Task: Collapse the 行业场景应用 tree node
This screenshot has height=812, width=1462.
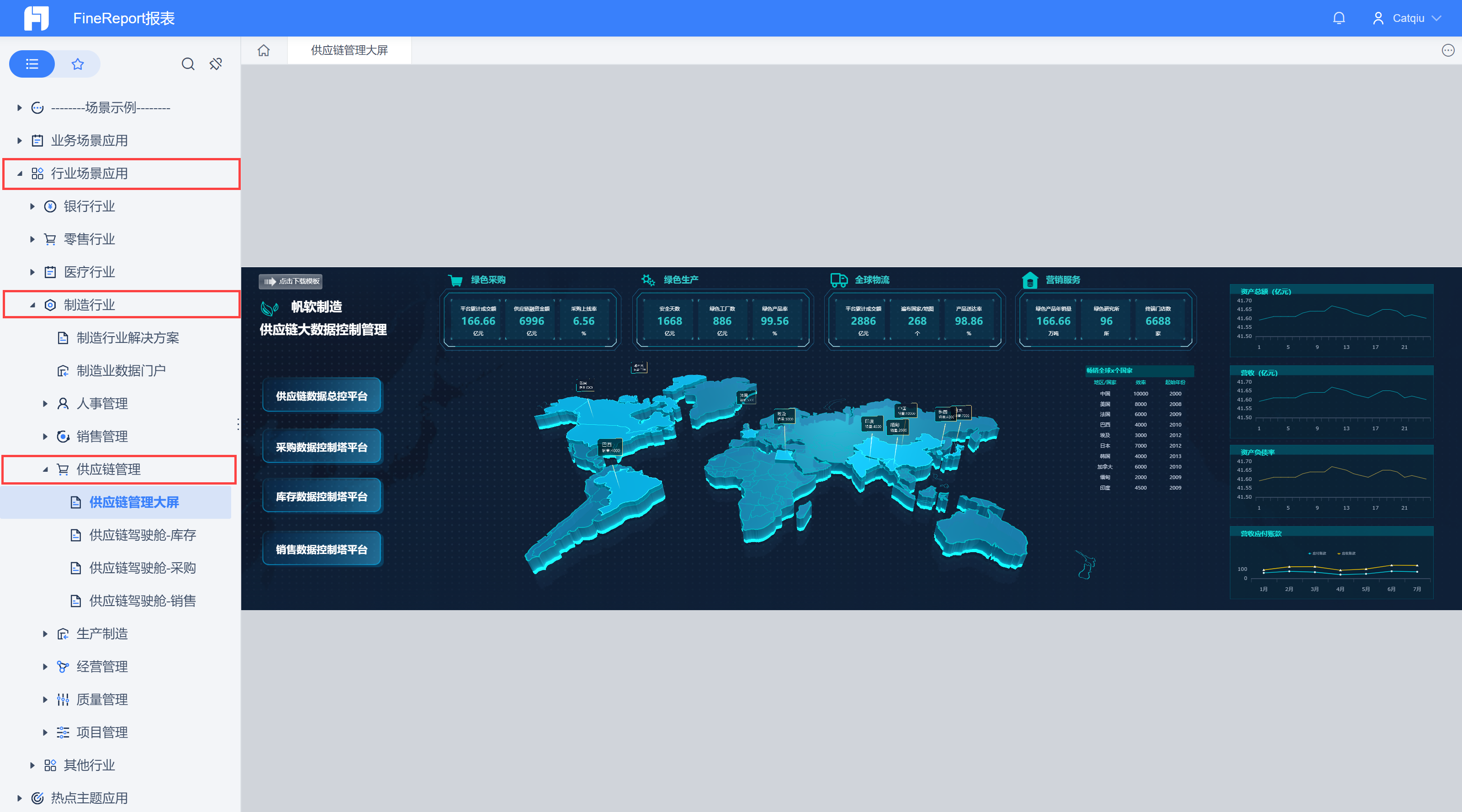Action: [20, 174]
